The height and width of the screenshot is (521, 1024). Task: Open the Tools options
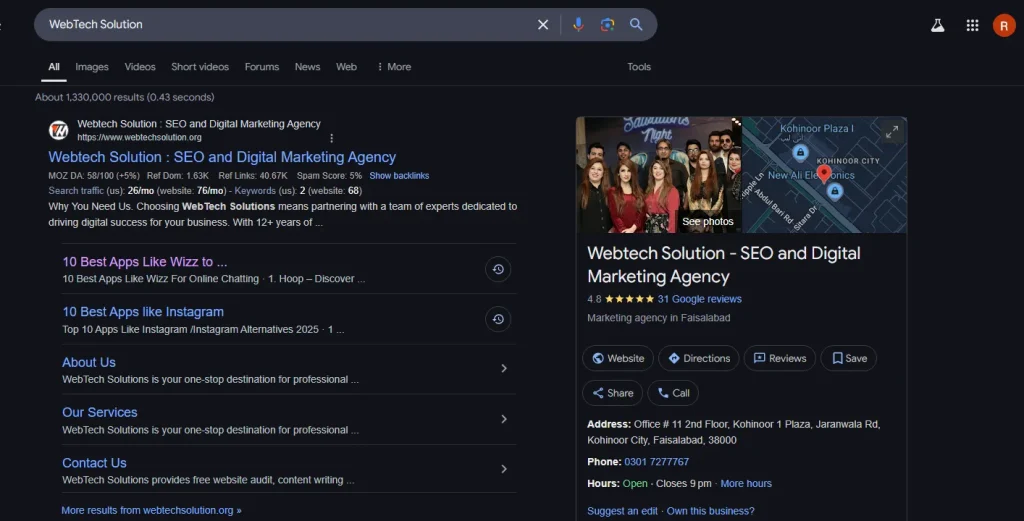[639, 67]
